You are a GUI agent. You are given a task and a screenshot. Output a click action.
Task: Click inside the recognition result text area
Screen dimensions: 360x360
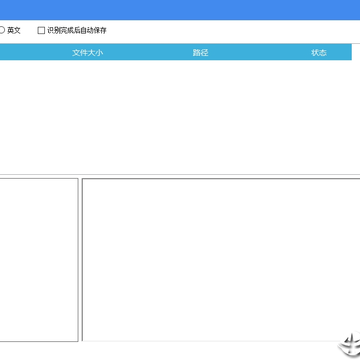(x=221, y=260)
